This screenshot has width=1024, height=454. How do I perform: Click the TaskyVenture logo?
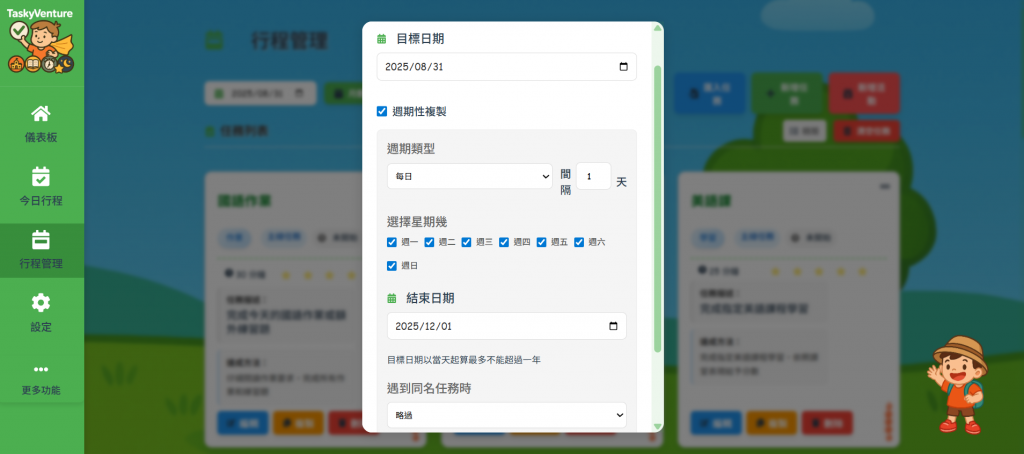point(41,41)
